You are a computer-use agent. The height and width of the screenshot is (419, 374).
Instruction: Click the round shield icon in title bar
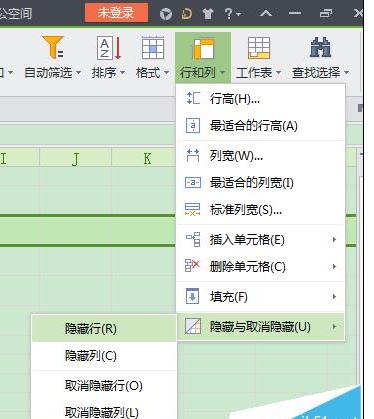[x=166, y=14]
